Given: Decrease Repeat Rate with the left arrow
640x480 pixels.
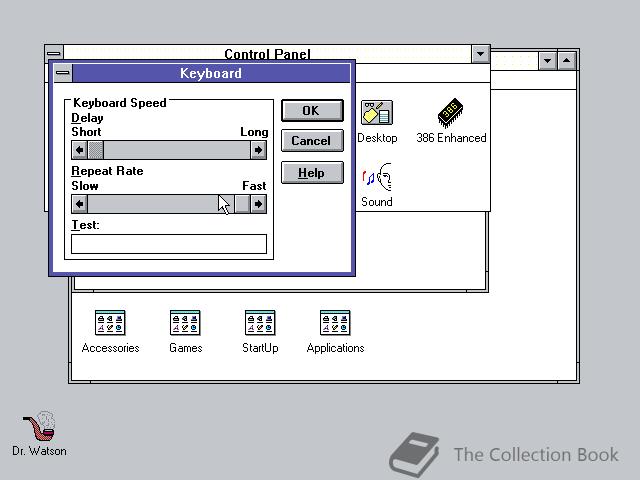Looking at the screenshot, I should pos(80,204).
